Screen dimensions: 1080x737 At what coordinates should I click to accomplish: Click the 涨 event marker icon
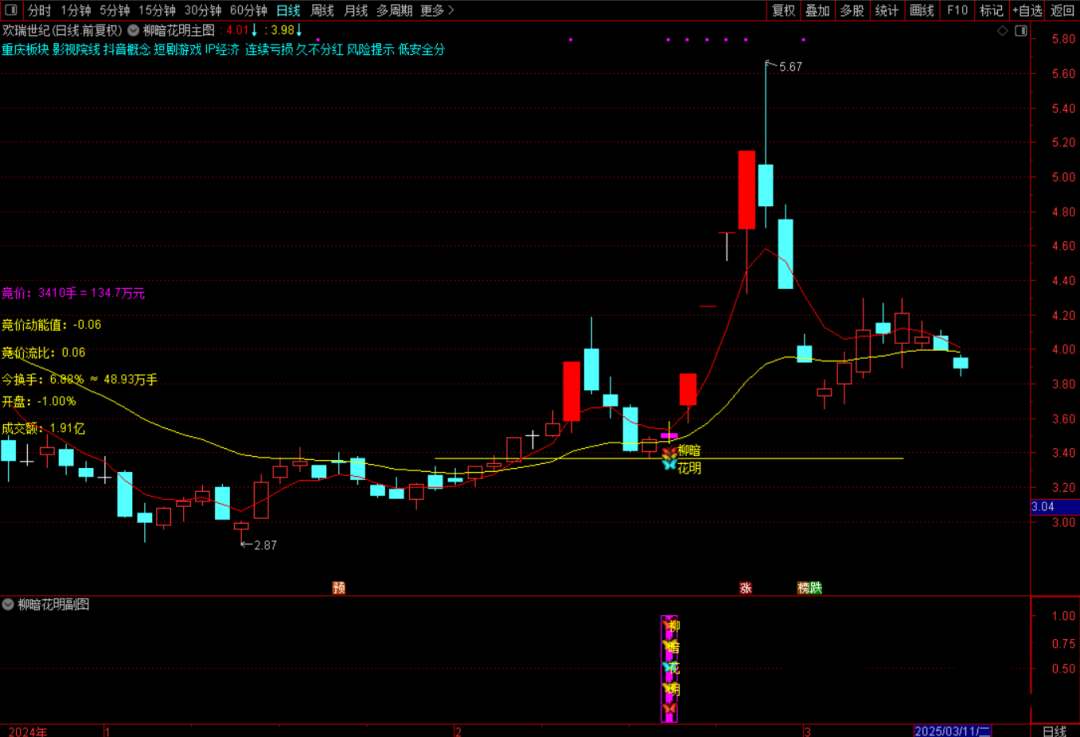(x=745, y=587)
